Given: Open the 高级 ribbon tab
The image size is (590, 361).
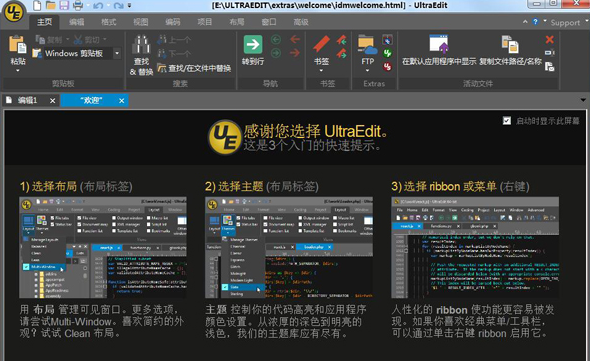Looking at the screenshot, I should tap(301, 22).
